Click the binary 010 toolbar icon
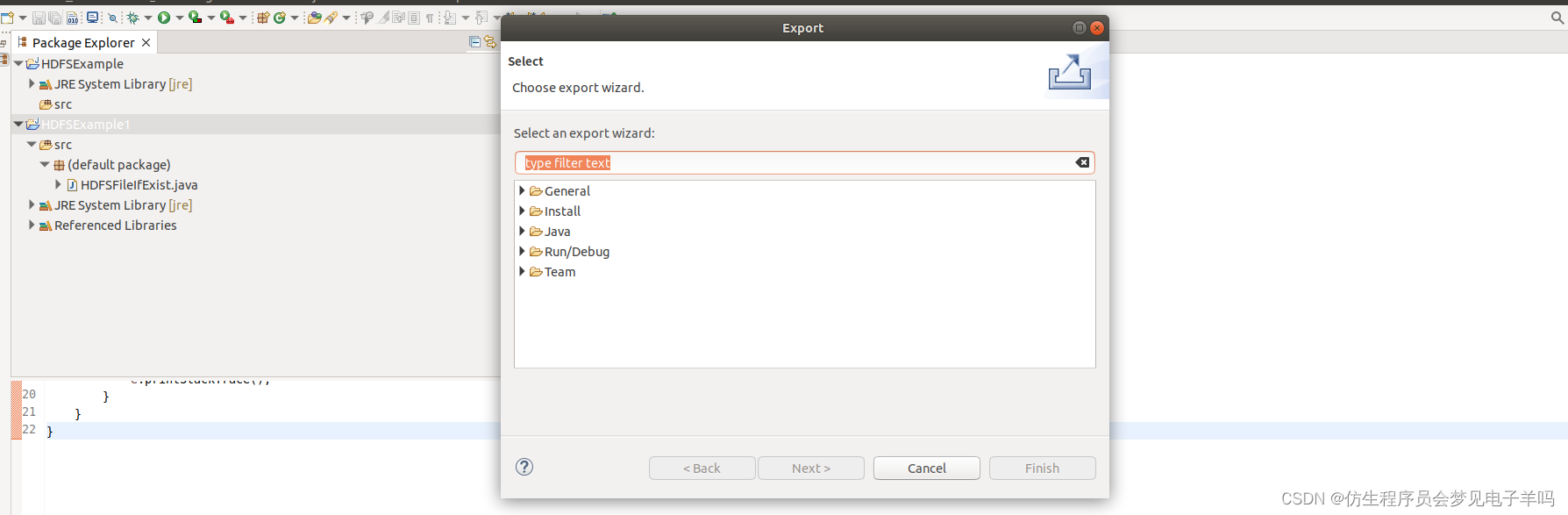The width and height of the screenshot is (1568, 515). [72, 18]
